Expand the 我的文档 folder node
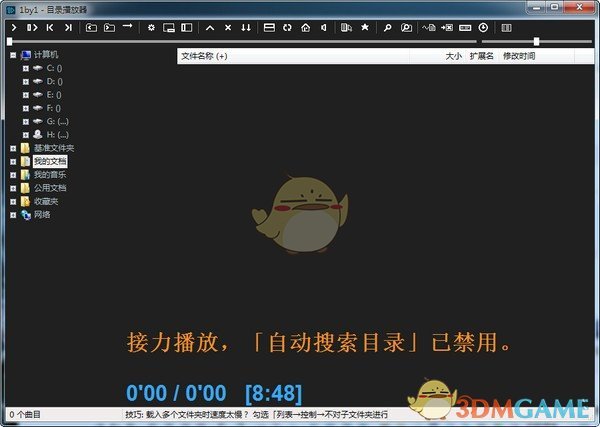The height and width of the screenshot is (427, 600). click(13, 162)
